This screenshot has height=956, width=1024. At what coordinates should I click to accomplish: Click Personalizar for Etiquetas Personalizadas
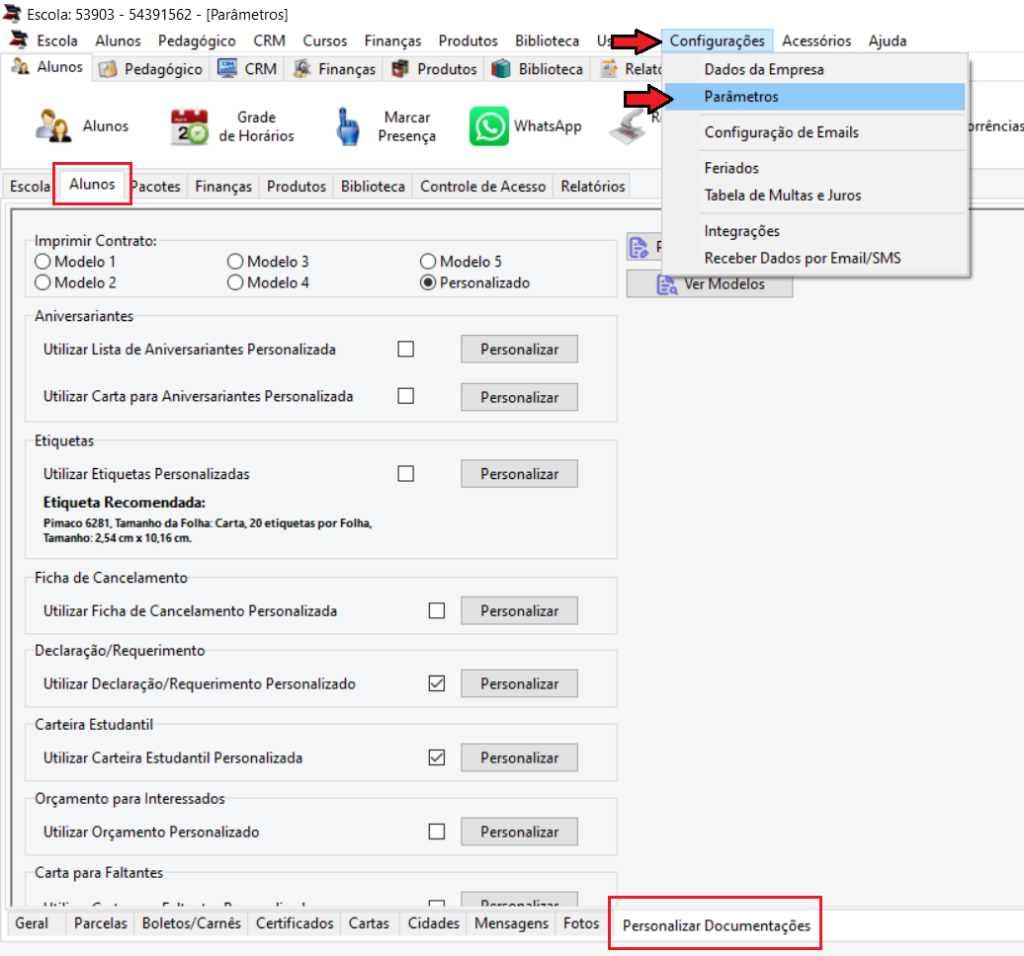point(519,473)
